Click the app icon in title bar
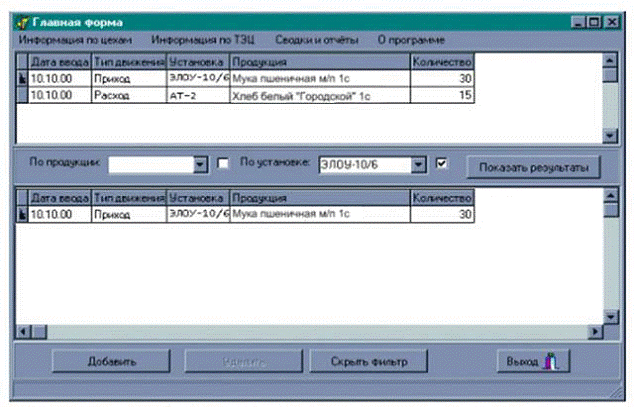 coord(23,20)
